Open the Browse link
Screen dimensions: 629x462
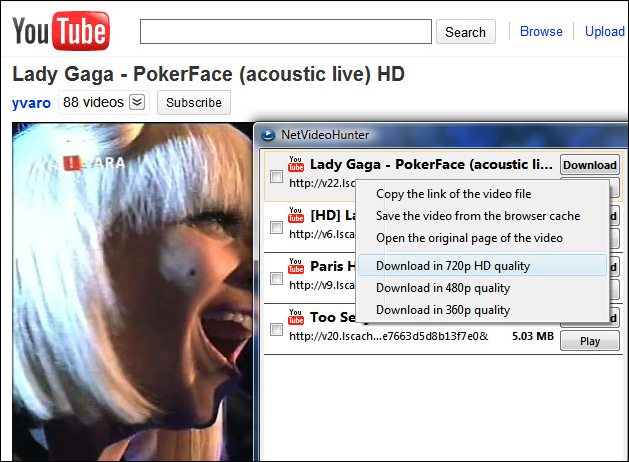pyautogui.click(x=541, y=31)
